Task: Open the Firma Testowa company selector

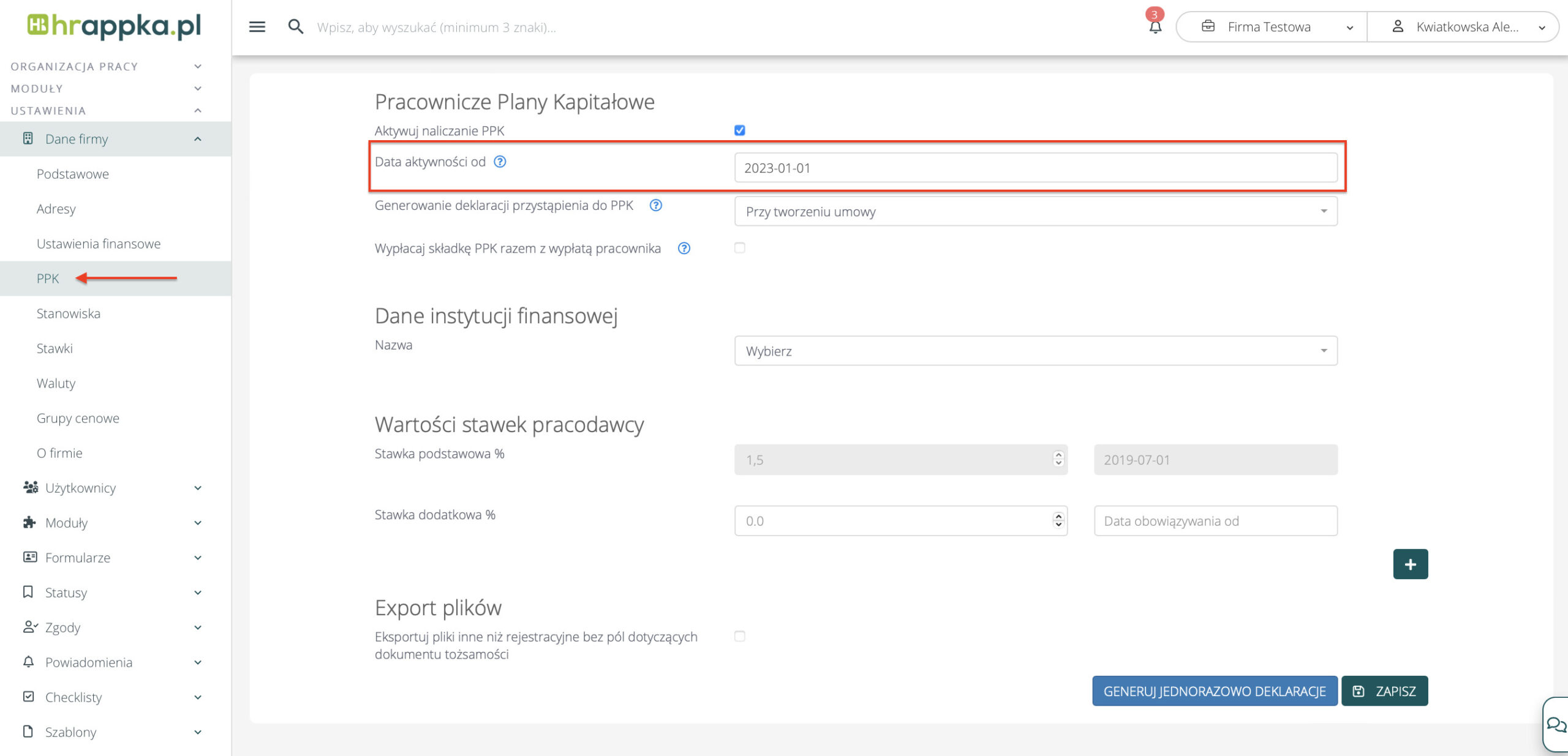Action: (x=1271, y=27)
